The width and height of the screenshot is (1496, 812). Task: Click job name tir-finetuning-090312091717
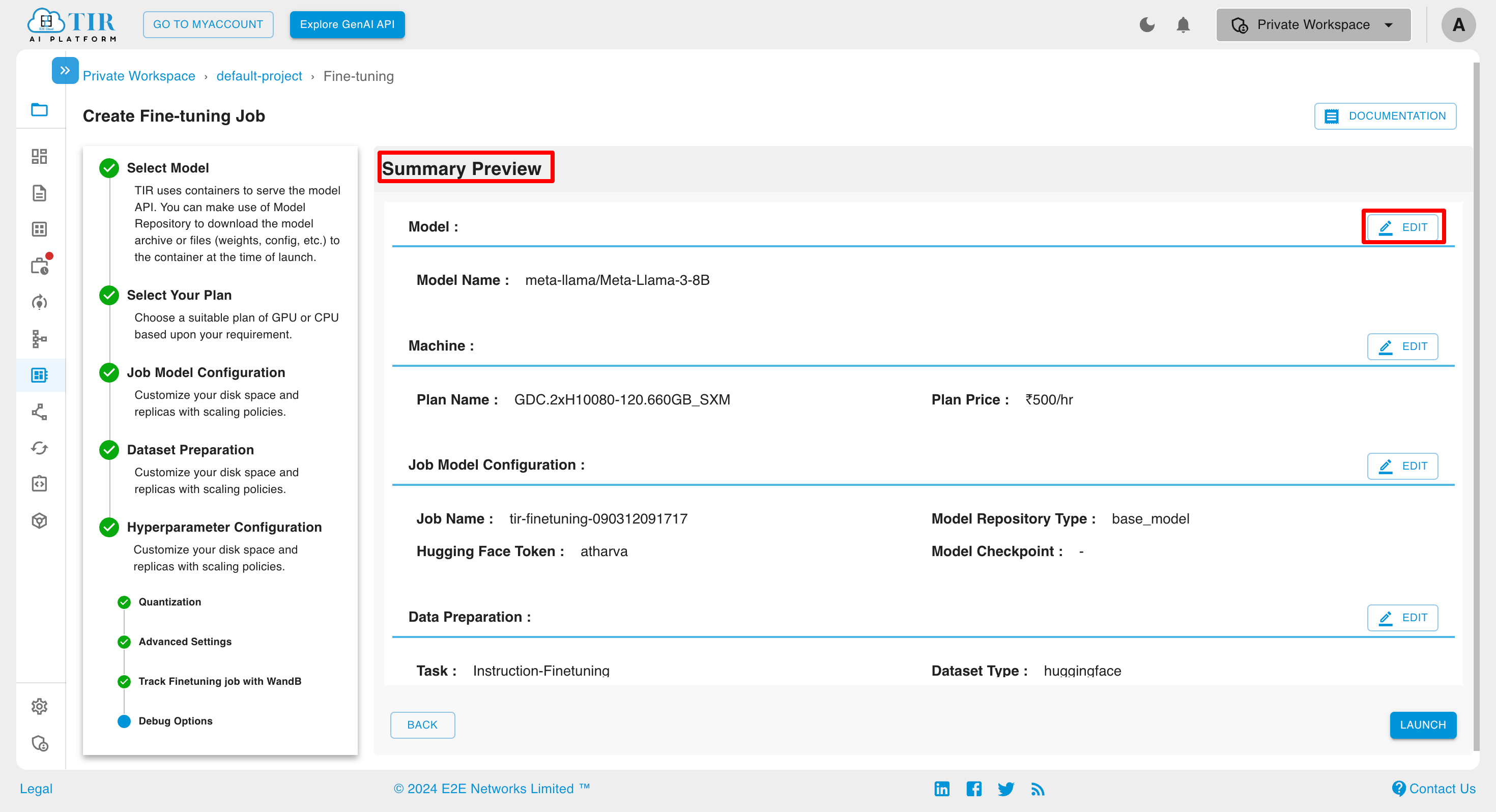(598, 518)
